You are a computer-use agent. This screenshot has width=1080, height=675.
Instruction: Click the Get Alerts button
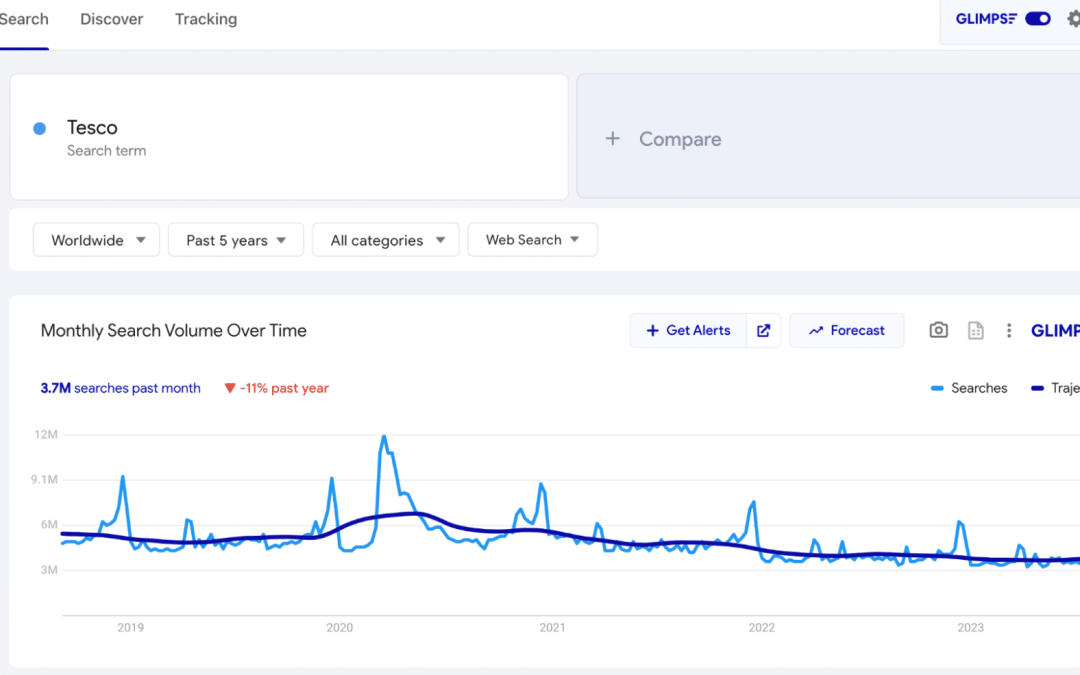[688, 331]
